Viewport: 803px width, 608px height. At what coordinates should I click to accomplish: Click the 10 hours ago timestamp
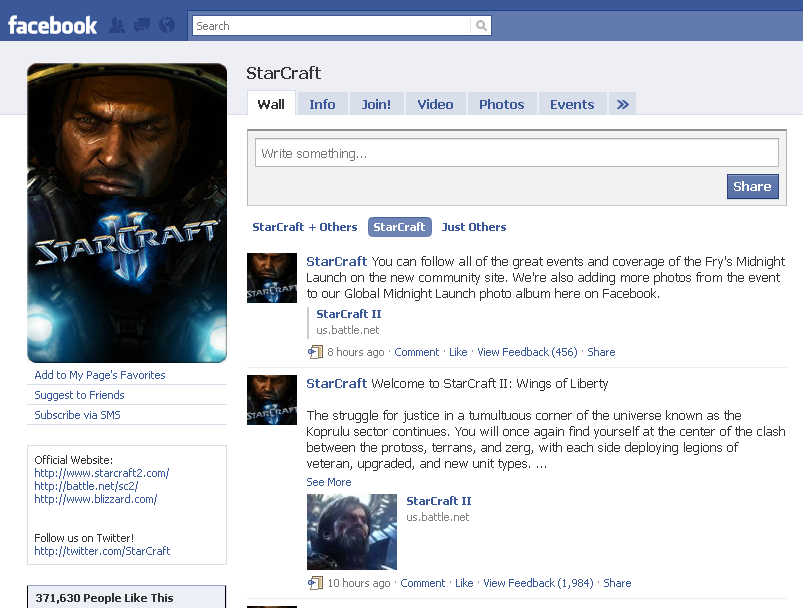[359, 583]
